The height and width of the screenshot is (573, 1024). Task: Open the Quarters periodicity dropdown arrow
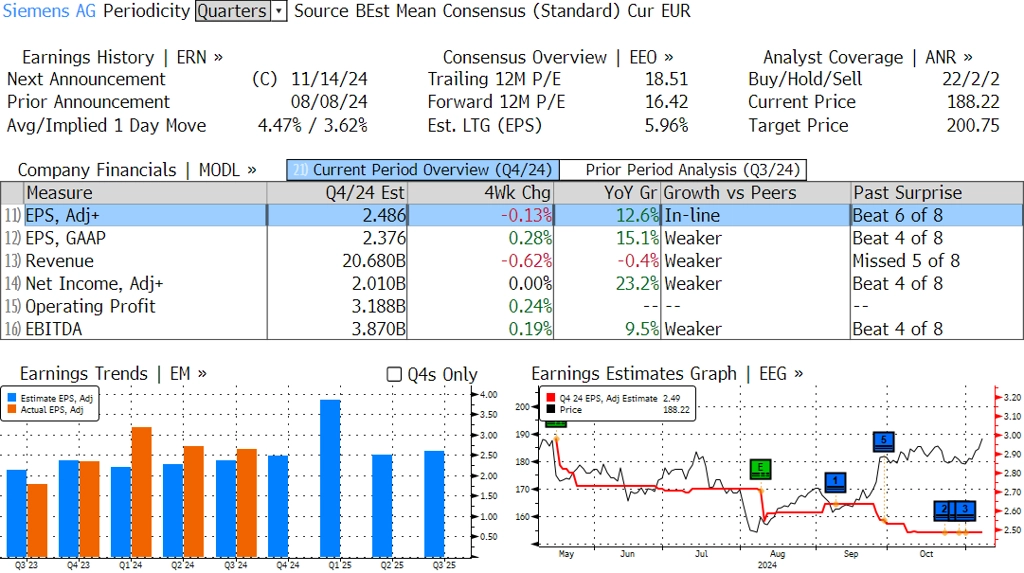pyautogui.click(x=280, y=11)
